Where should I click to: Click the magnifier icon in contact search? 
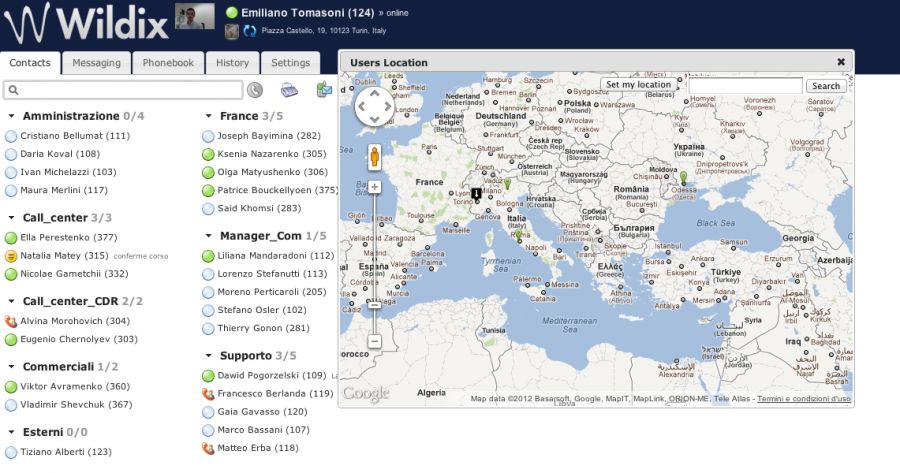[x=14, y=90]
